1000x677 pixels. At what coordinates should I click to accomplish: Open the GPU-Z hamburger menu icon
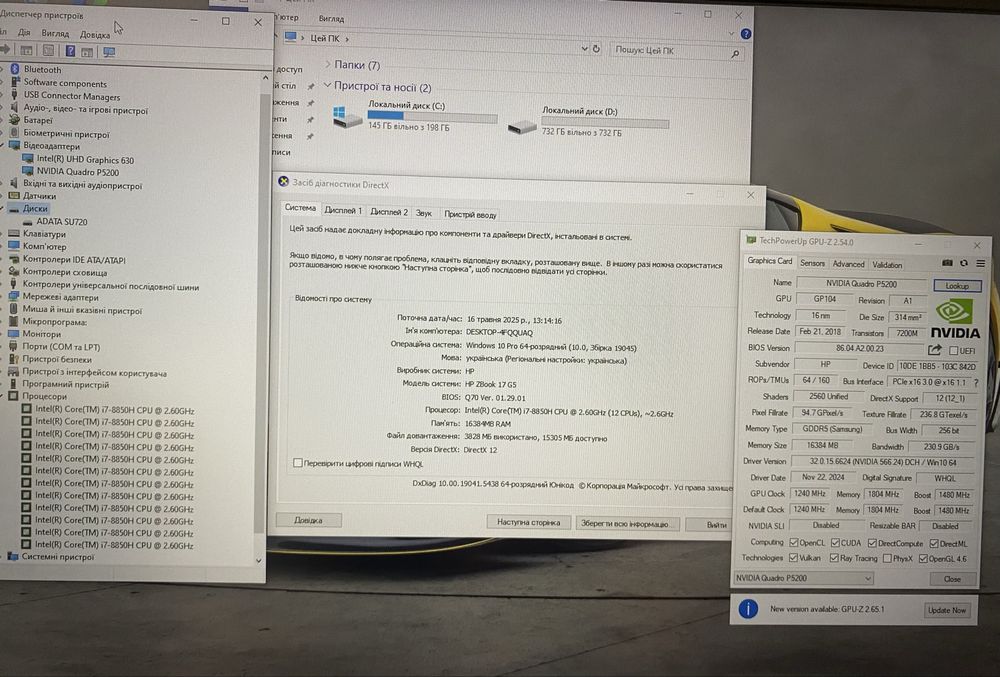pyautogui.click(x=981, y=263)
